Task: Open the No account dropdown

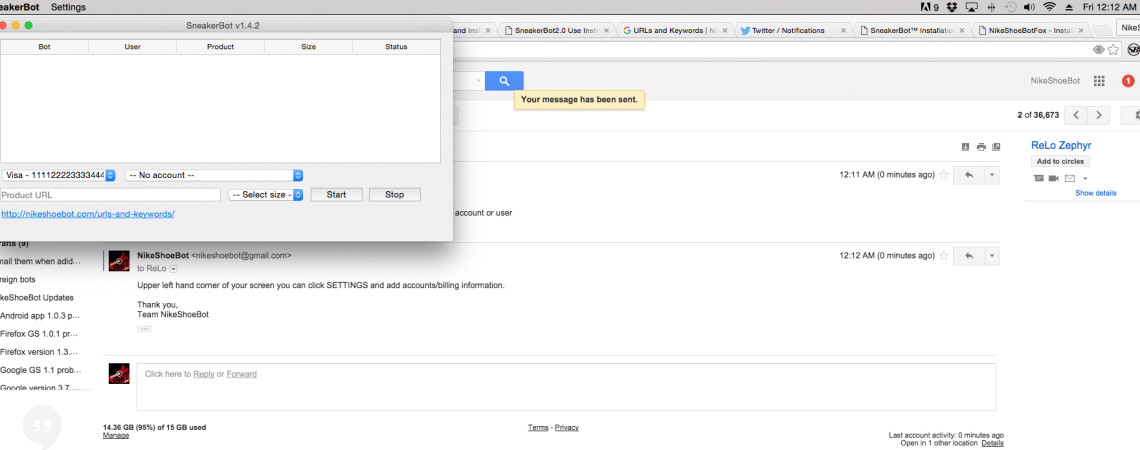Action: [x=214, y=175]
